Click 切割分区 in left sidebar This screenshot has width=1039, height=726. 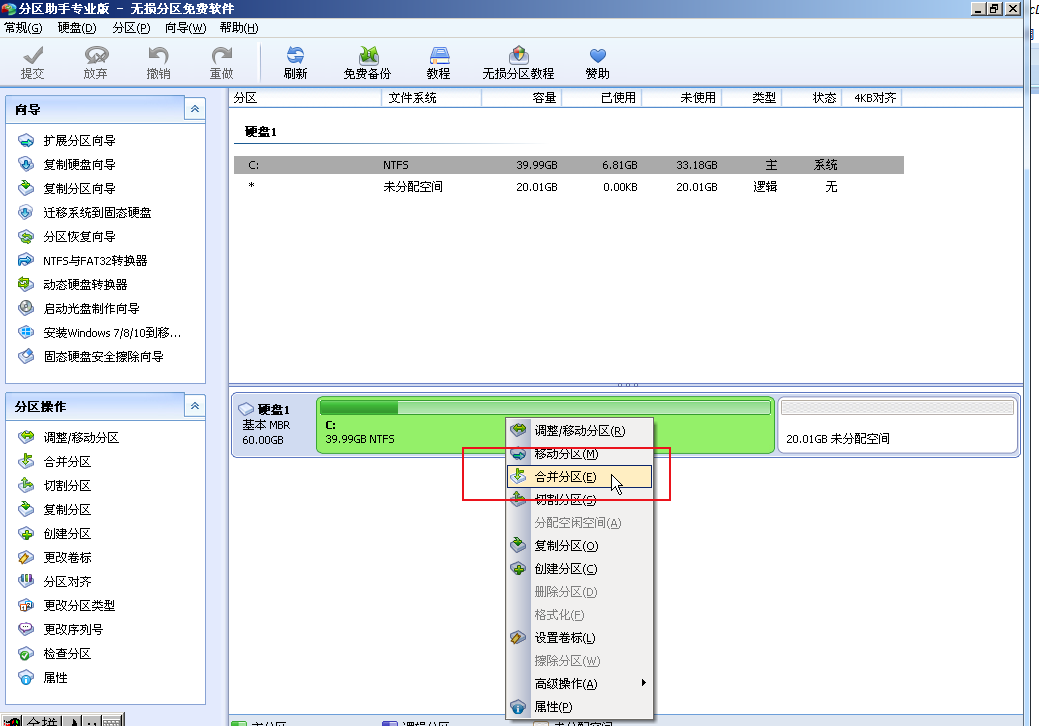coord(67,486)
